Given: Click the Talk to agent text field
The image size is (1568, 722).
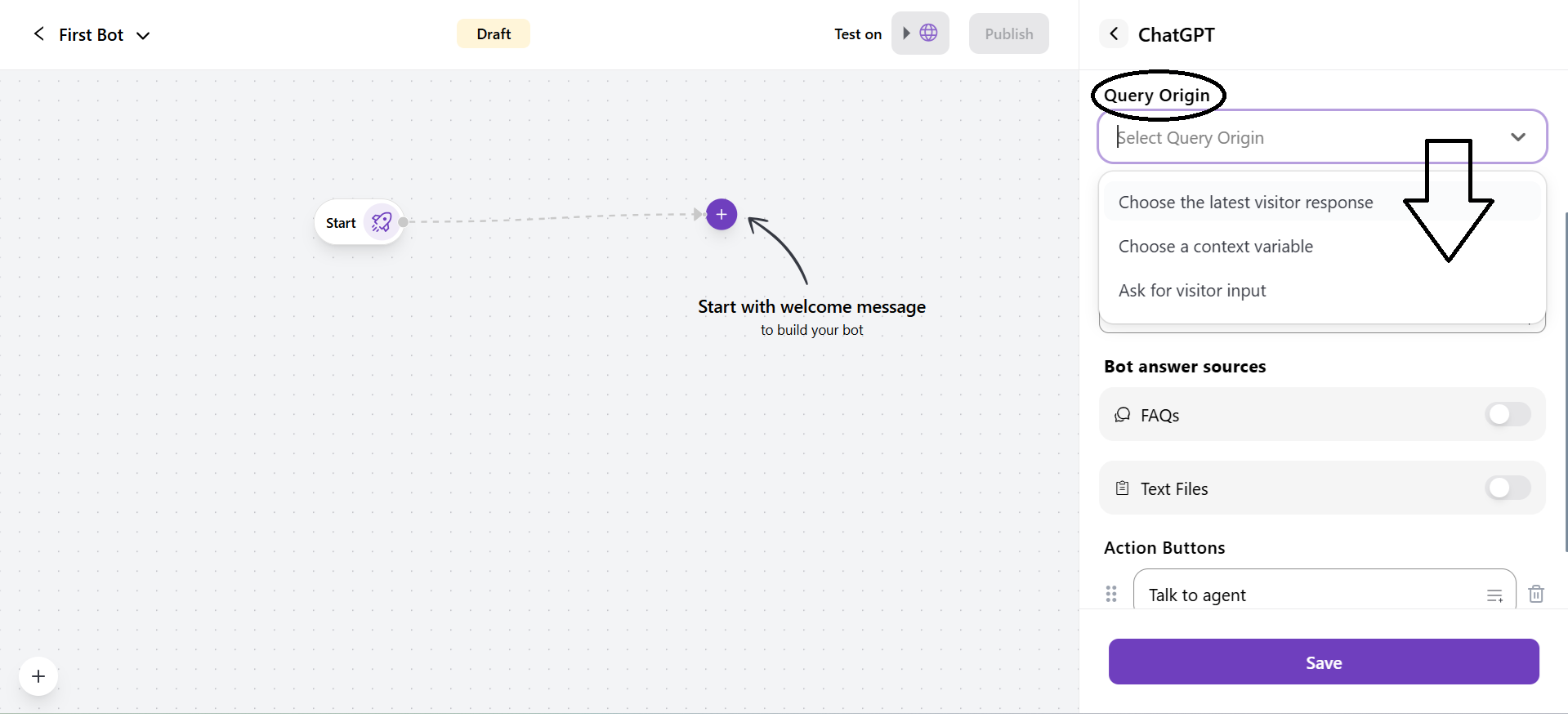Looking at the screenshot, I should 1307,595.
